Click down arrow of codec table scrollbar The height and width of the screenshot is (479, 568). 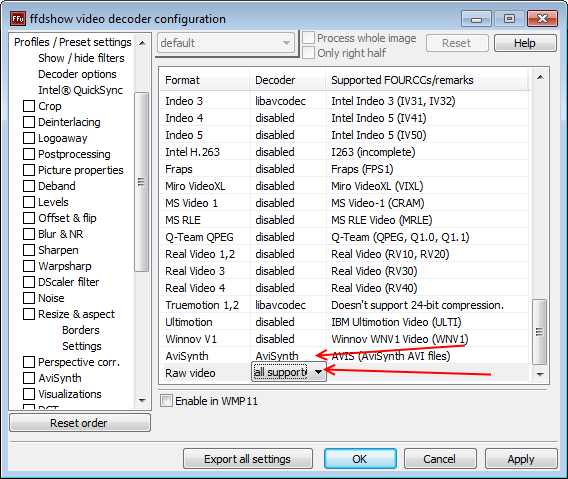click(x=540, y=374)
